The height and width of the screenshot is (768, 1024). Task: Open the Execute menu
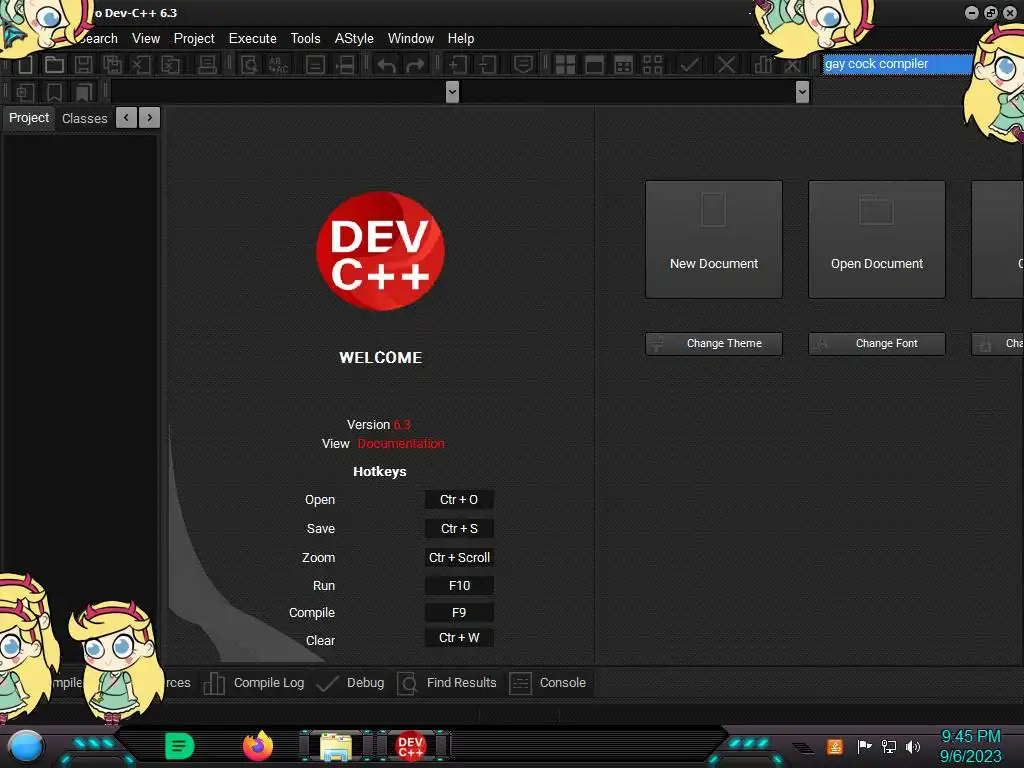(x=253, y=39)
